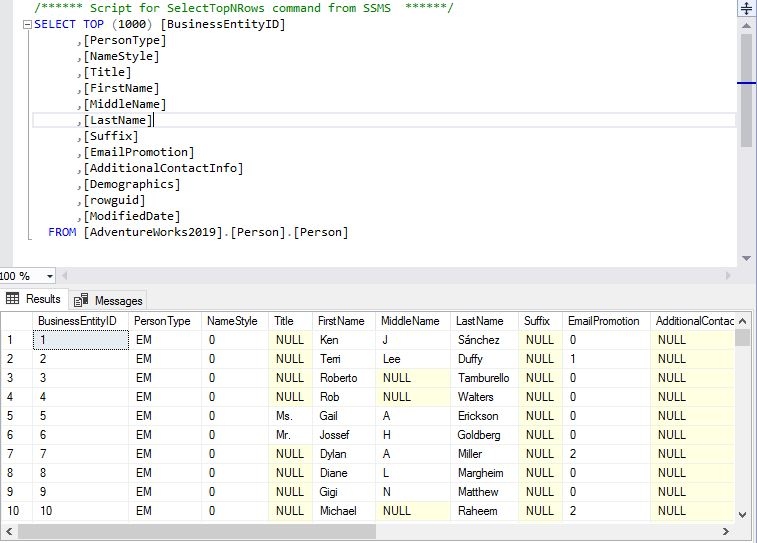Click the first name cell Gigi
This screenshot has width=757, height=543.
pos(344,492)
